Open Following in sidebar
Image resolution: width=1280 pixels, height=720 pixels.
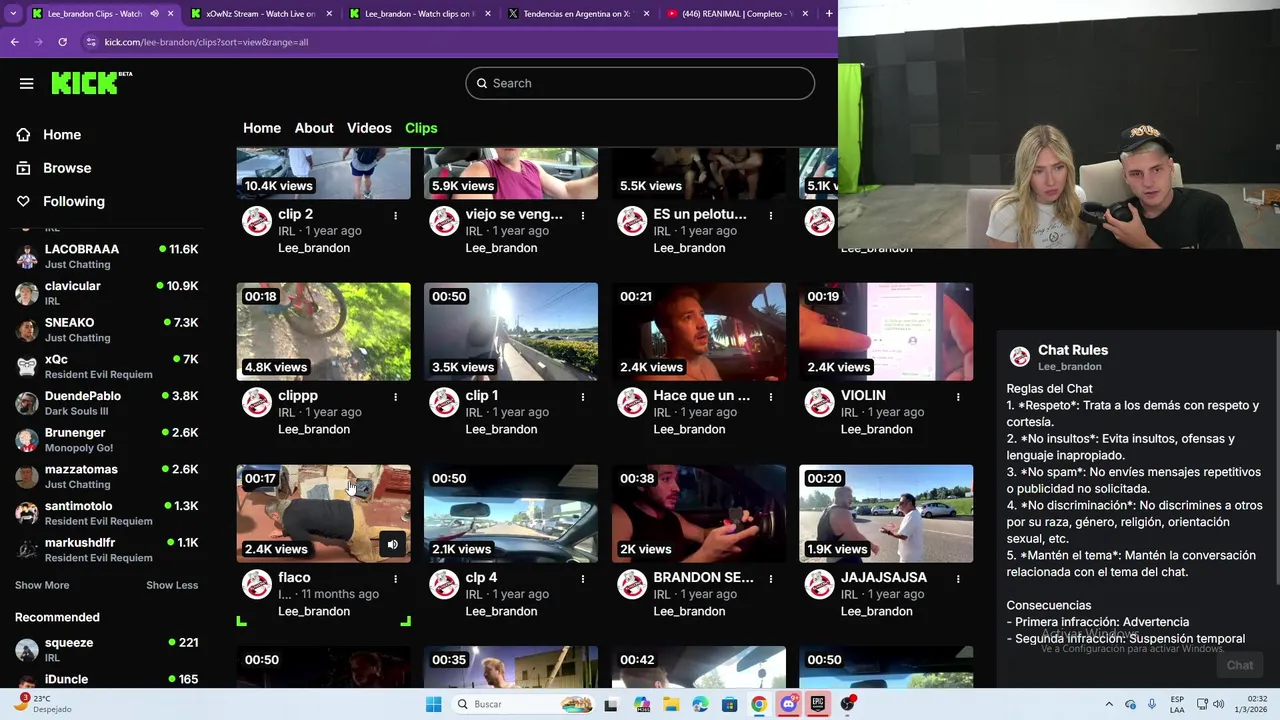coord(60,201)
